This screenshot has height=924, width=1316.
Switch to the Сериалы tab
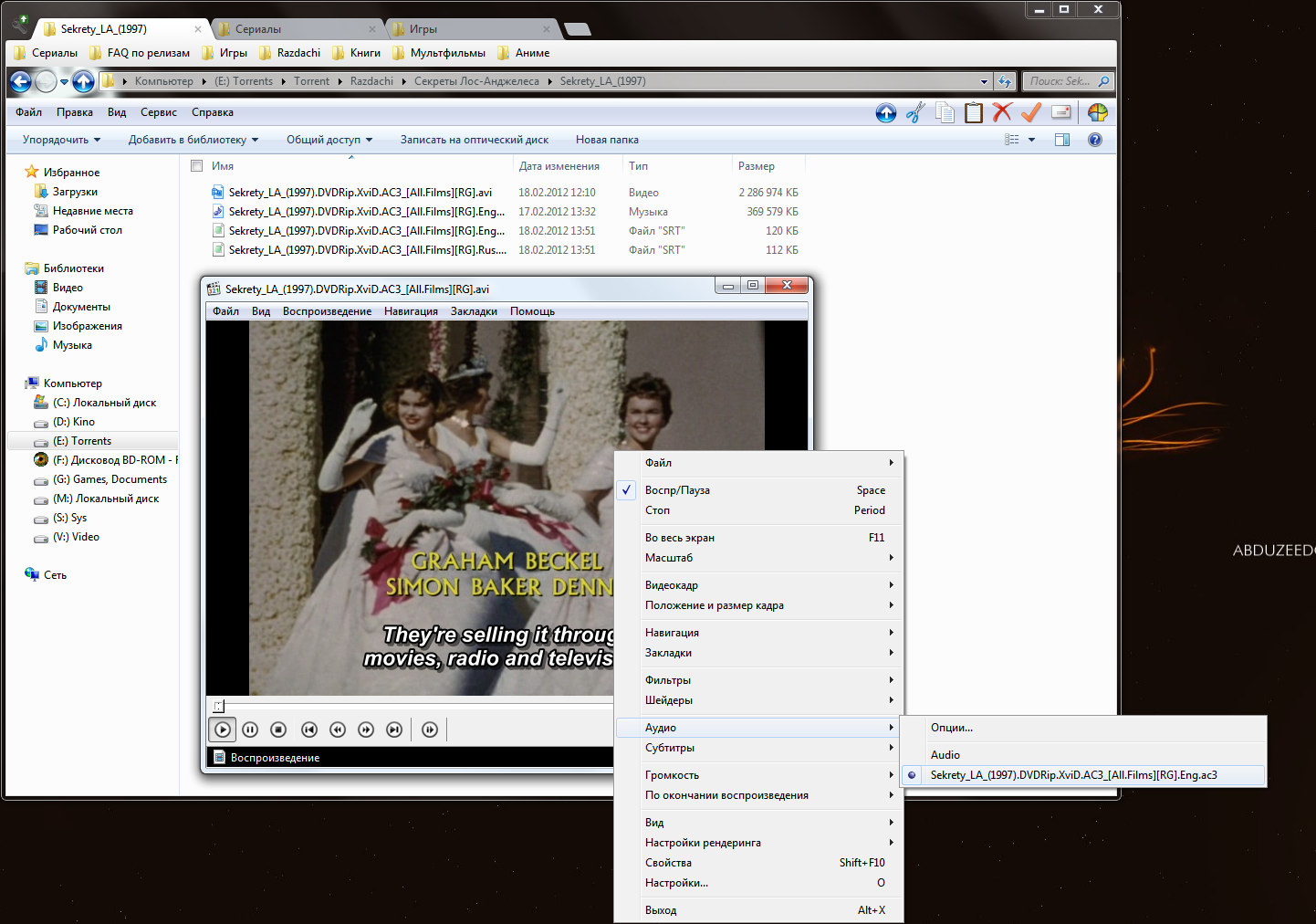tap(297, 29)
